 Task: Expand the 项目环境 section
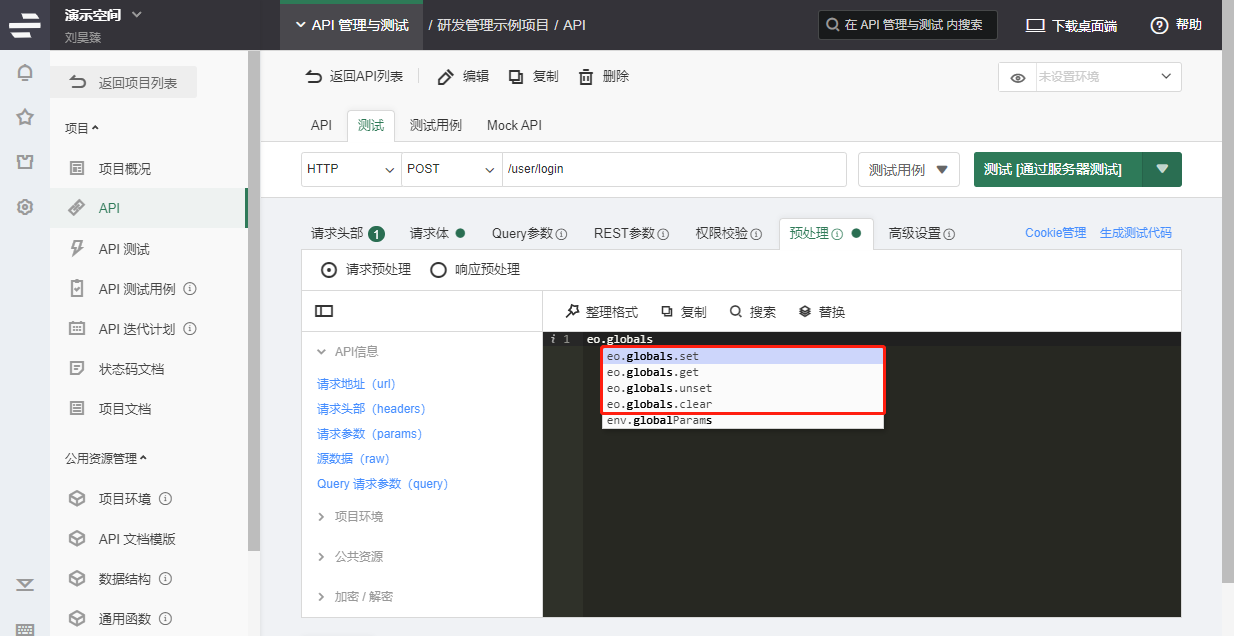(x=358, y=516)
